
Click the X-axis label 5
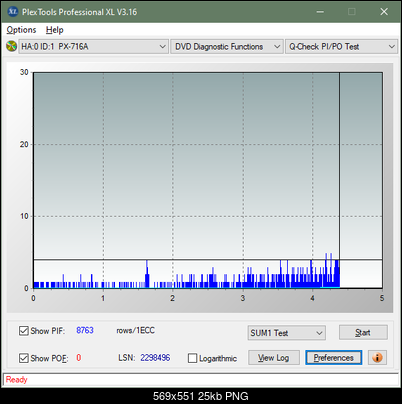tap(382, 298)
